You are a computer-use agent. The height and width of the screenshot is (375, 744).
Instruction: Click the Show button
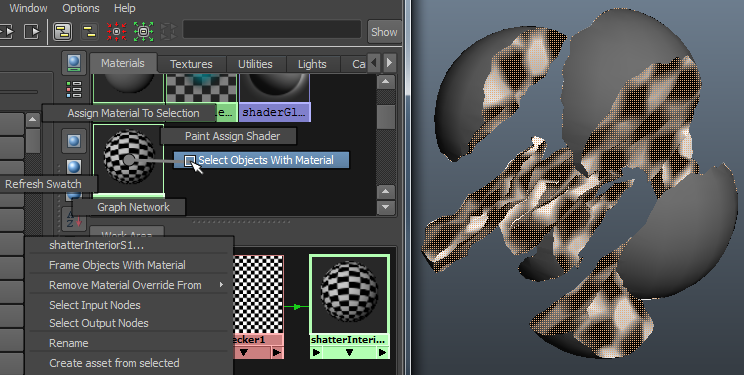point(384,32)
